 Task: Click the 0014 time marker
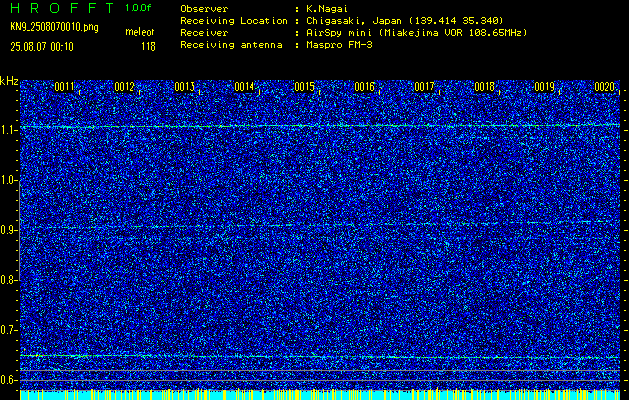pos(244,87)
